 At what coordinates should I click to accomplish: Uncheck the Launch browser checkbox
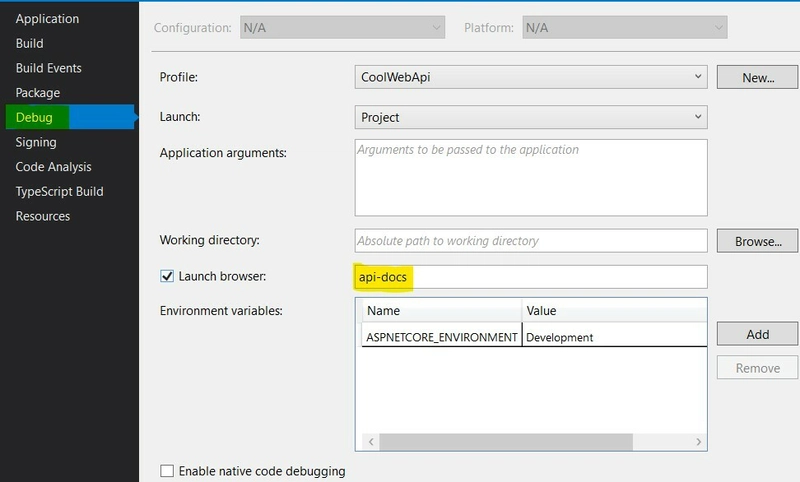[x=167, y=276]
